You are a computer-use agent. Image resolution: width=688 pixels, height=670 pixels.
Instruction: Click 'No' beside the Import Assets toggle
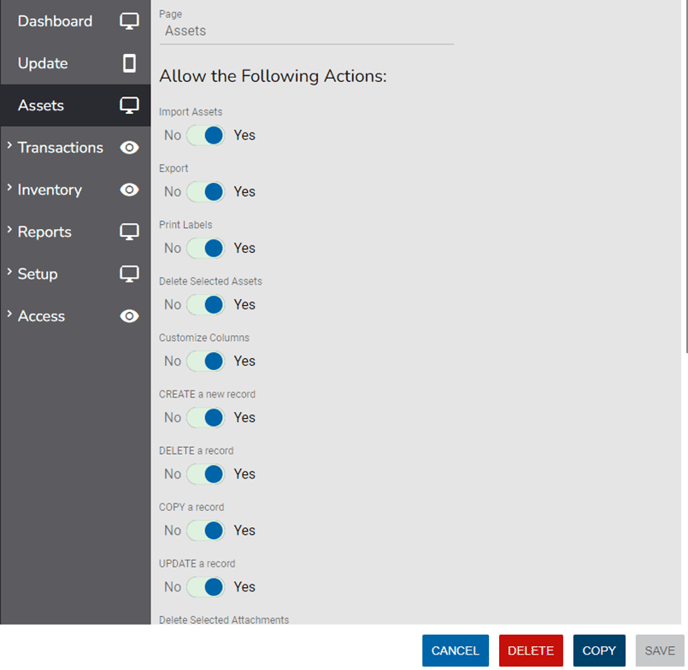coord(172,135)
